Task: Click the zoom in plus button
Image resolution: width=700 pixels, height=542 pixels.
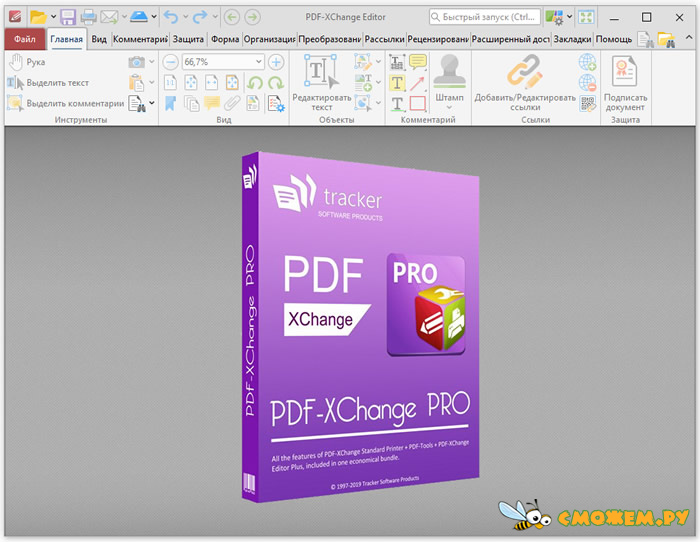Action: tap(276, 62)
